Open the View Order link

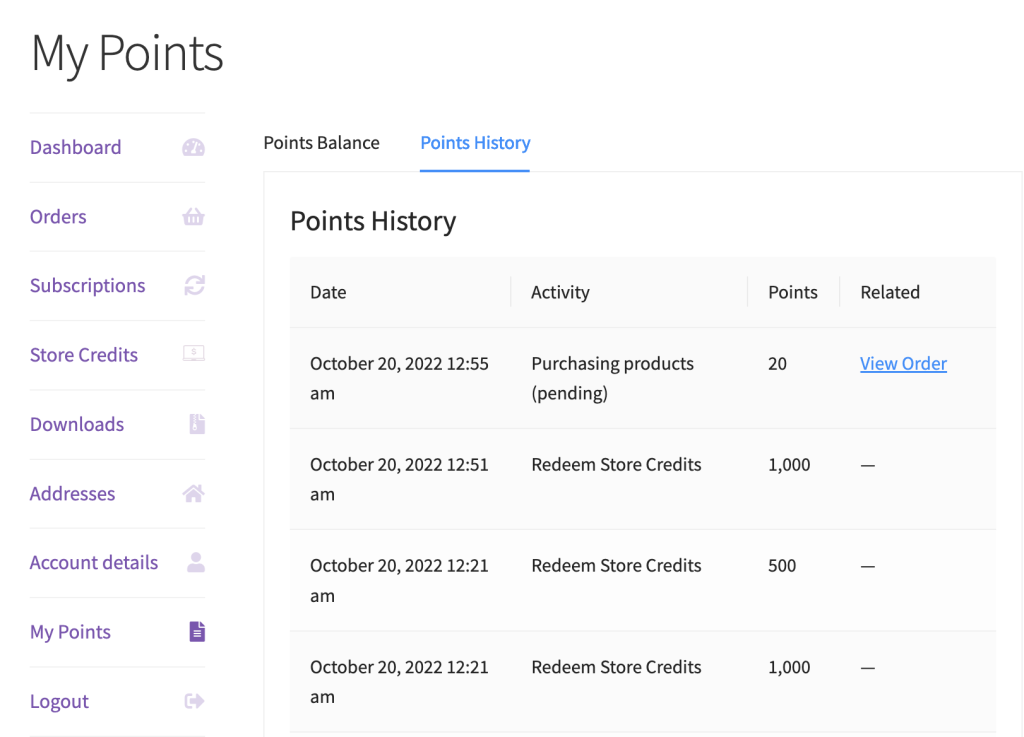pos(903,364)
